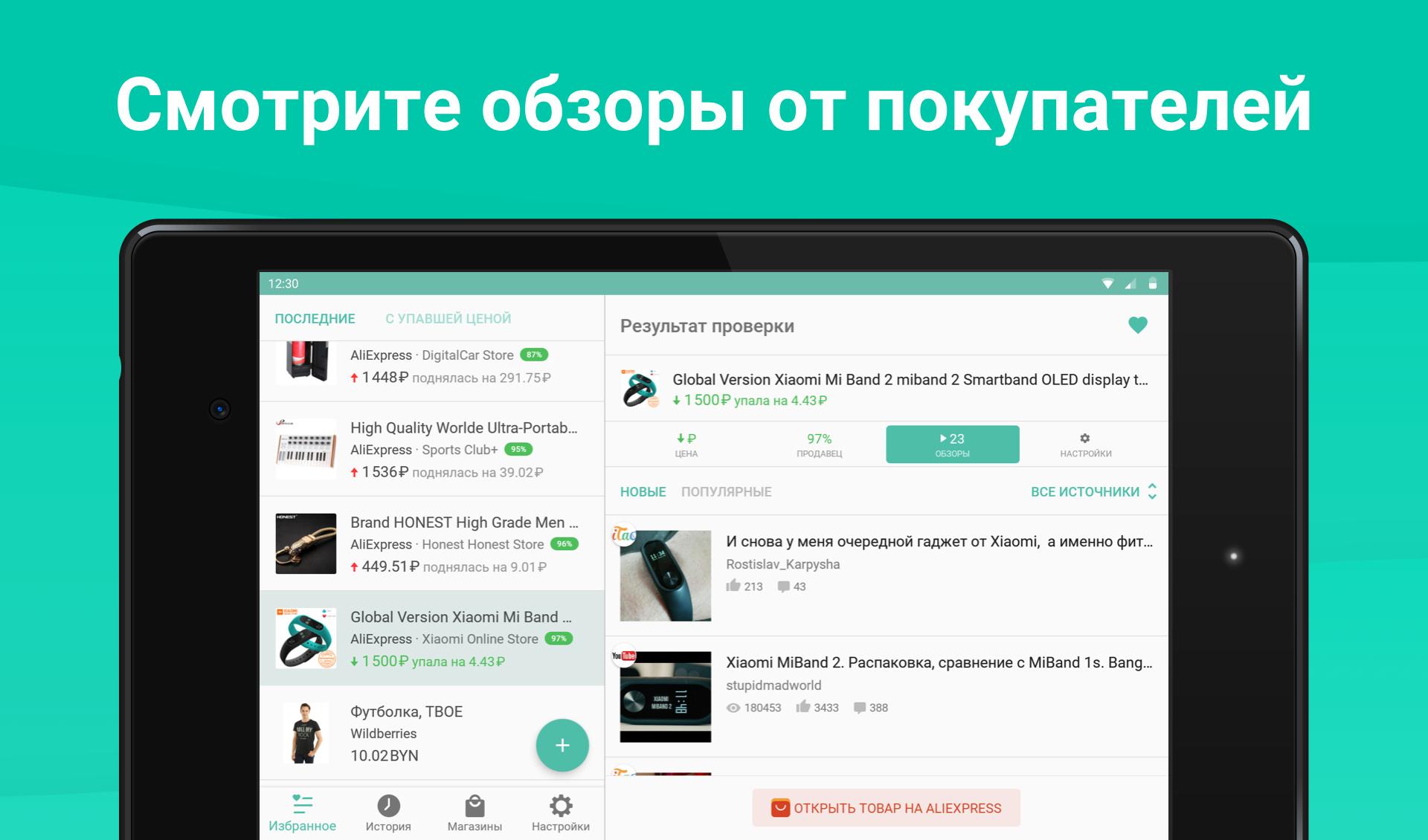Viewport: 1428px width, 840px height.
Task: Open the stupidmadworld YouTube video thumbnail
Action: (666, 697)
